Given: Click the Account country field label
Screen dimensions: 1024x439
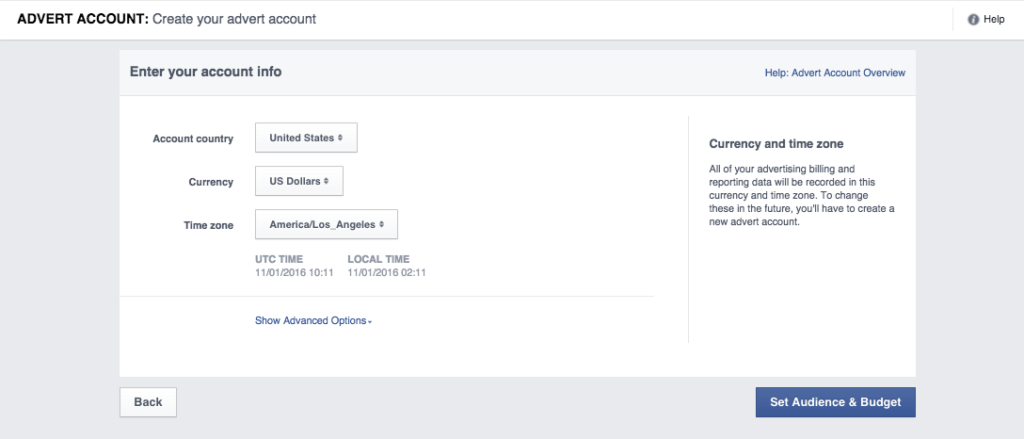Looking at the screenshot, I should click(x=193, y=139).
